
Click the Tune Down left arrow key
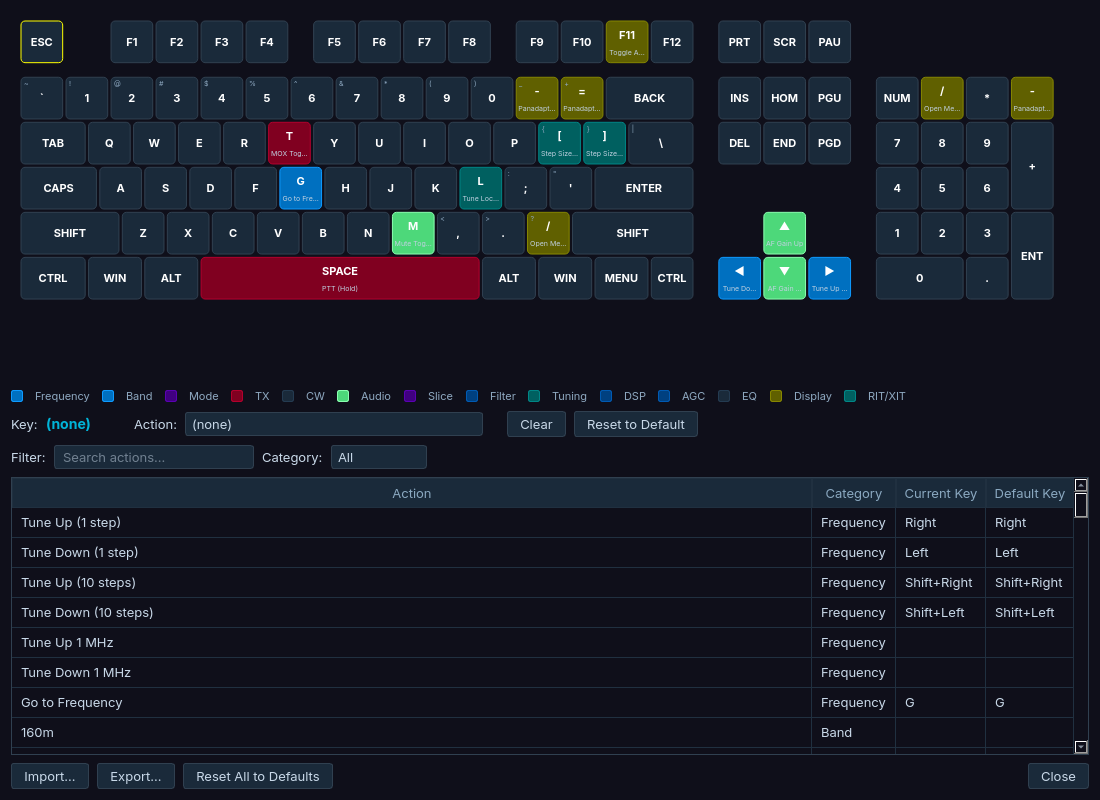[x=739, y=278]
